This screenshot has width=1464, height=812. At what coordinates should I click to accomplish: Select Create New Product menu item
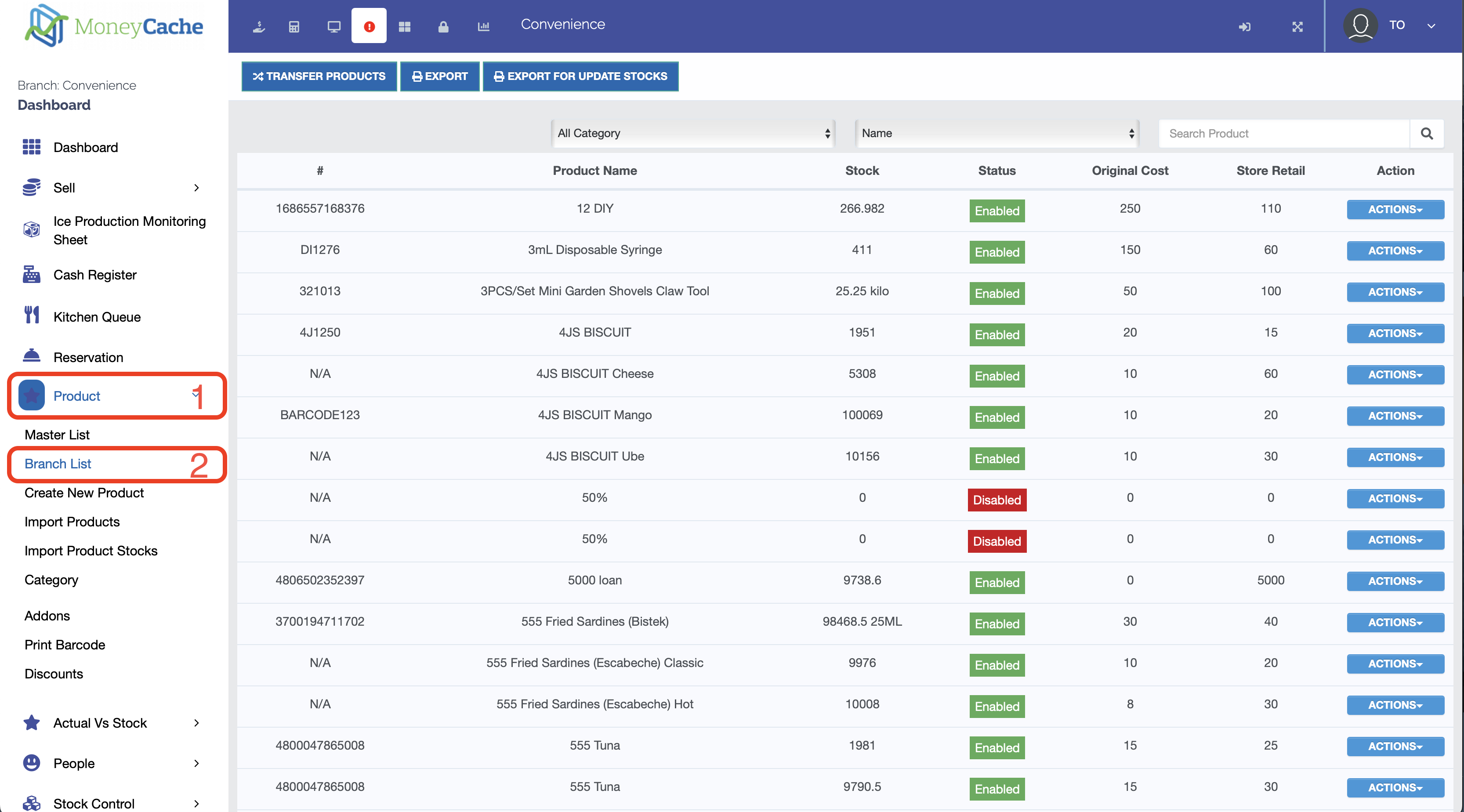coord(84,493)
